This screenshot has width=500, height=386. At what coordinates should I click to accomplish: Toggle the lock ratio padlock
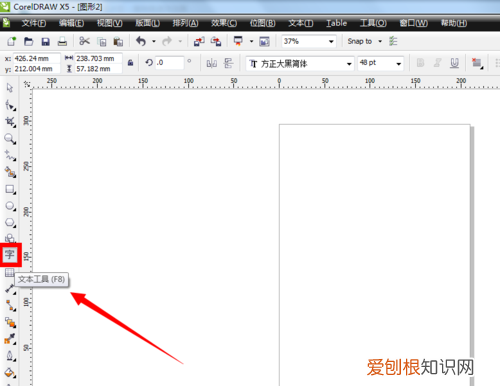coord(131,62)
